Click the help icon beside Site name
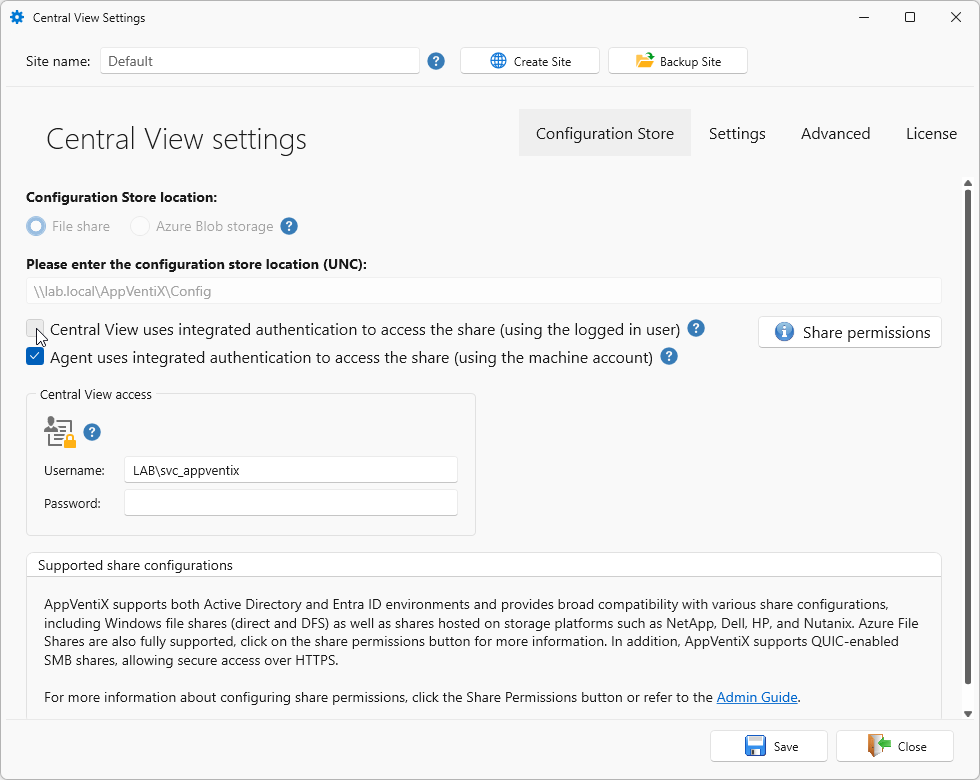Image resolution: width=980 pixels, height=780 pixels. (436, 61)
